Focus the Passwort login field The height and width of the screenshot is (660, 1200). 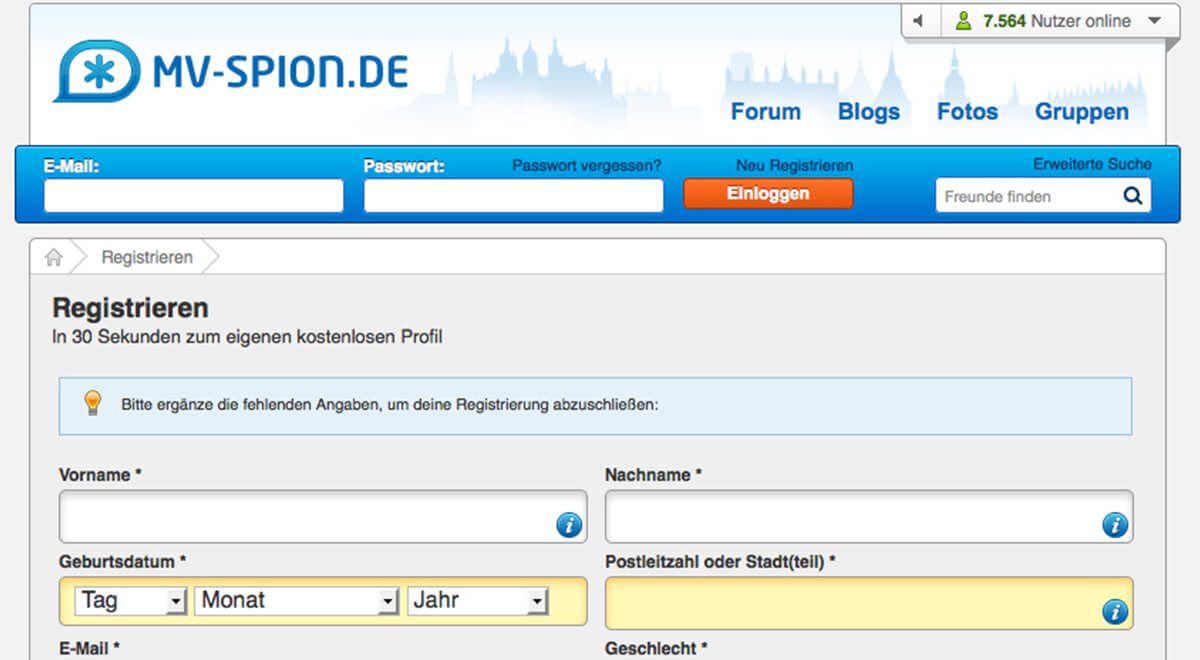point(514,196)
